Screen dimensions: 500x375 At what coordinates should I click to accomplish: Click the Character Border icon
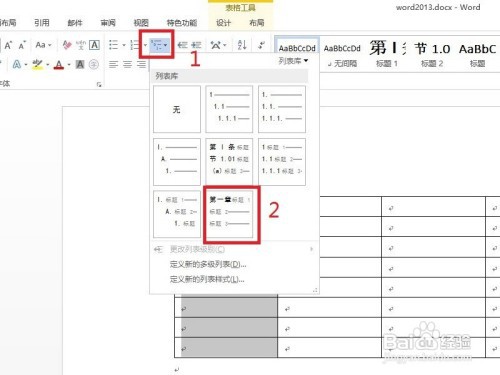[x=95, y=45]
